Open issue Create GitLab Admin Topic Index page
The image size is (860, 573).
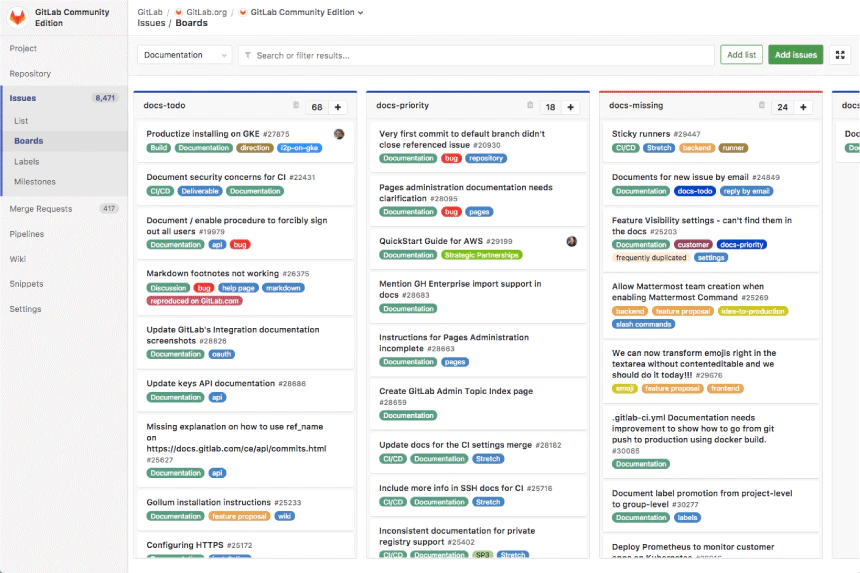(456, 391)
